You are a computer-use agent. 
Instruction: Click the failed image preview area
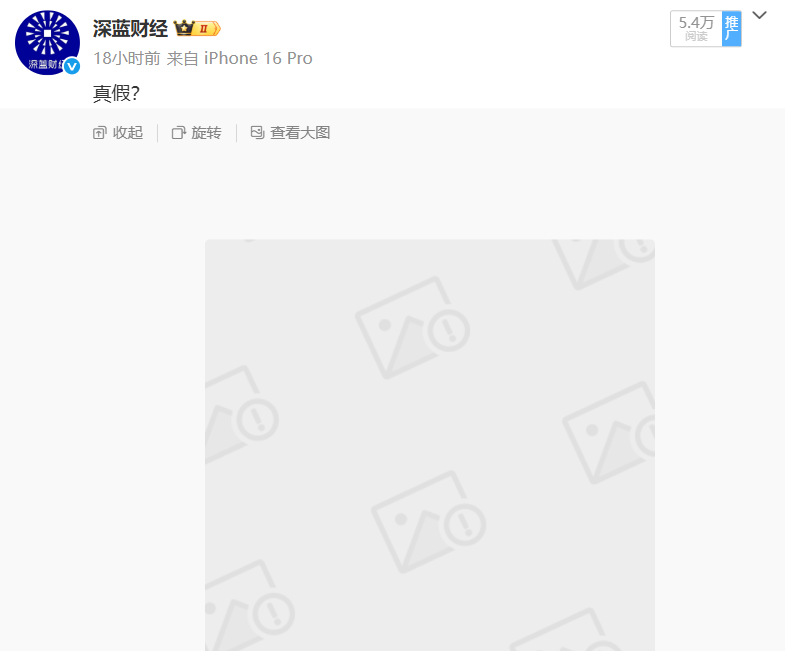[x=430, y=445]
